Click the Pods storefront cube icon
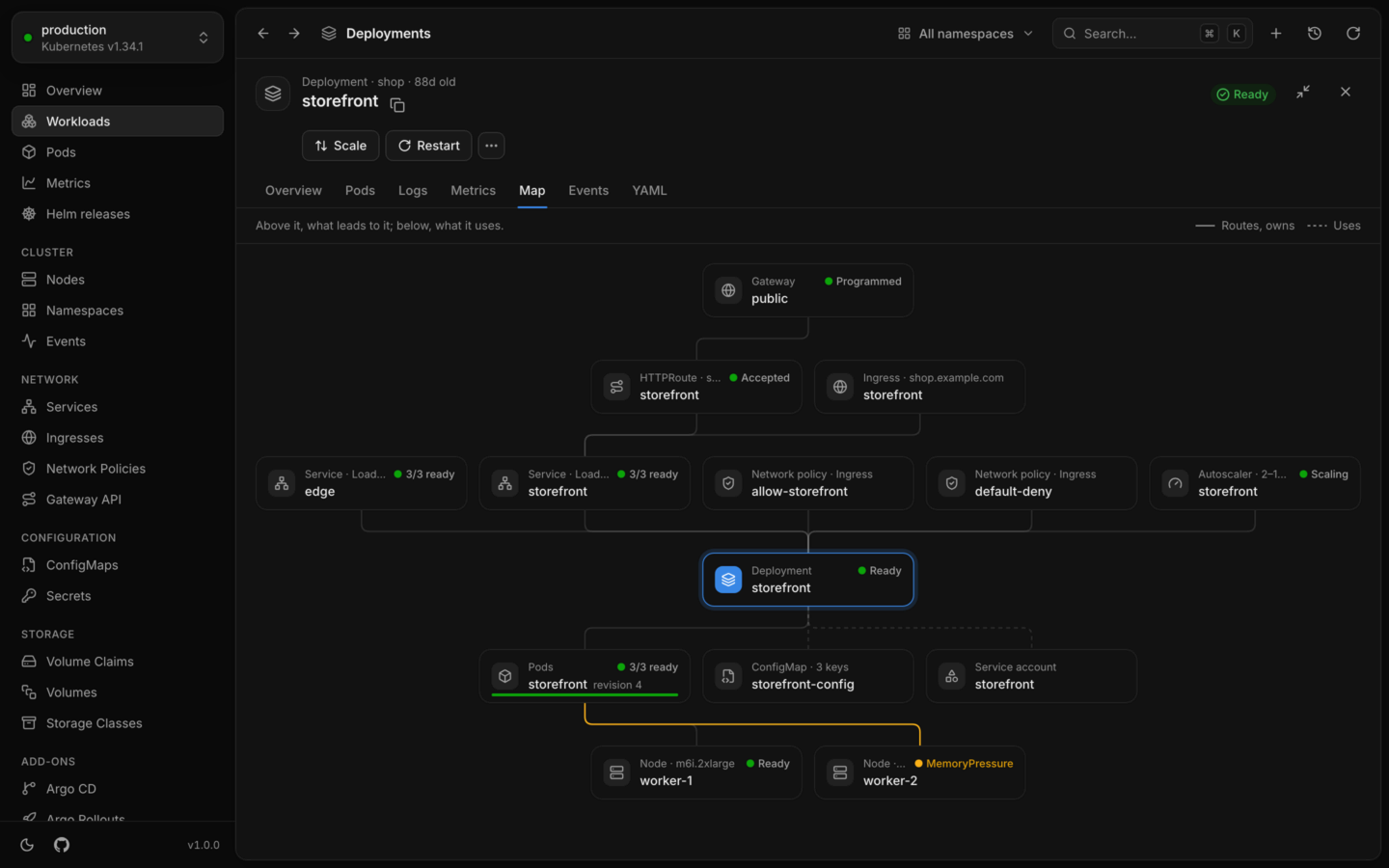The height and width of the screenshot is (868, 1389). click(x=505, y=676)
